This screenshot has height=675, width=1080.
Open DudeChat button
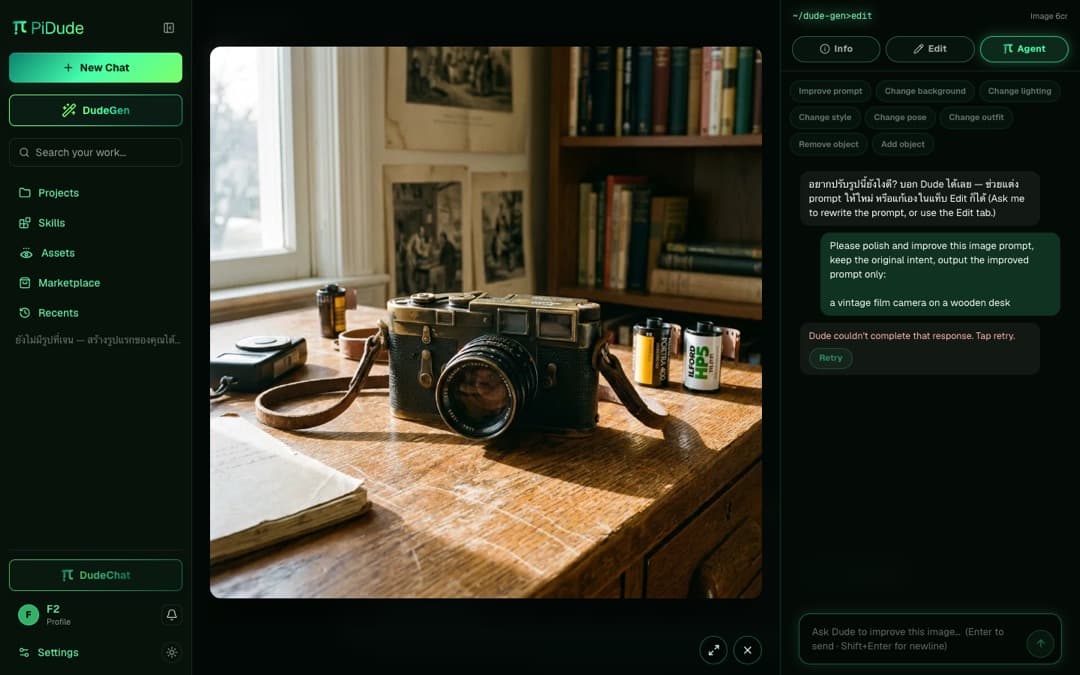[x=96, y=575]
